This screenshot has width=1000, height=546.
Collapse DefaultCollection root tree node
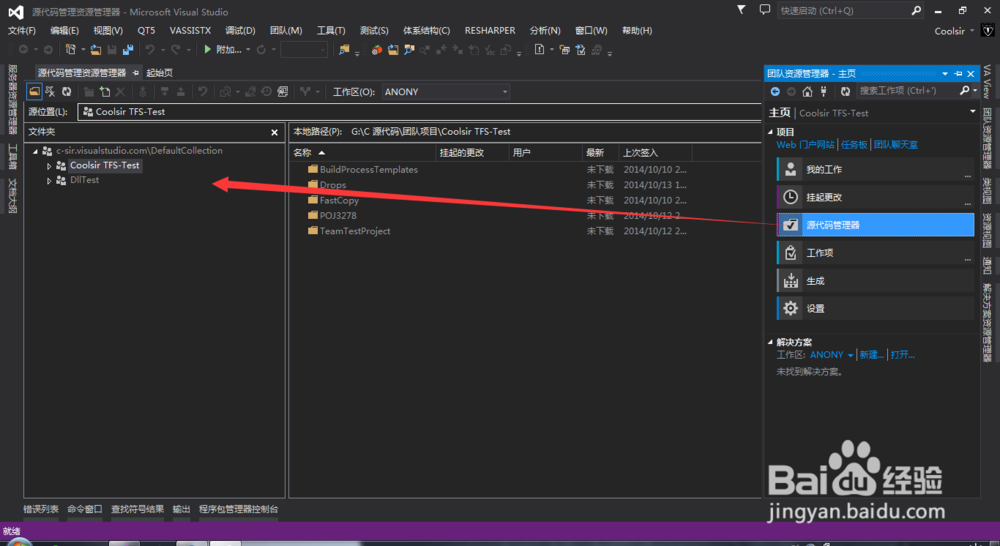[35, 151]
